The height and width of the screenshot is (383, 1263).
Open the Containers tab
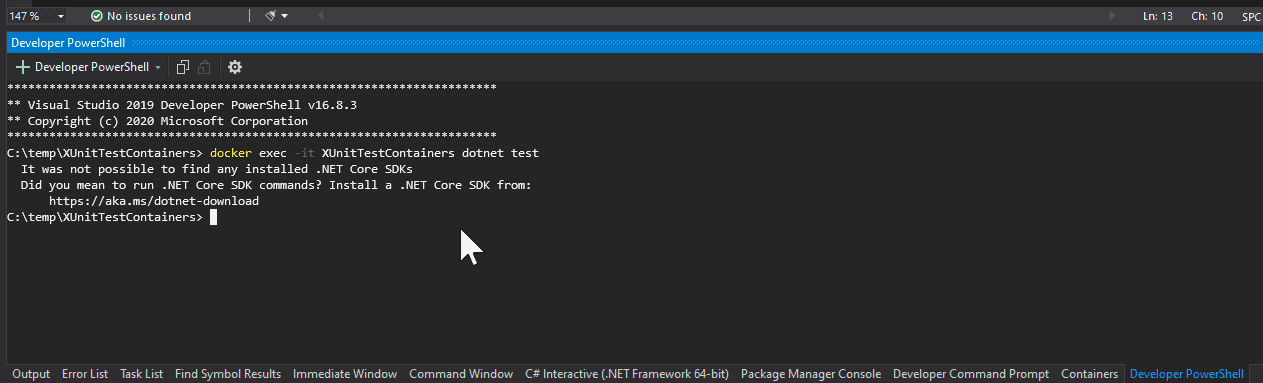click(1089, 374)
